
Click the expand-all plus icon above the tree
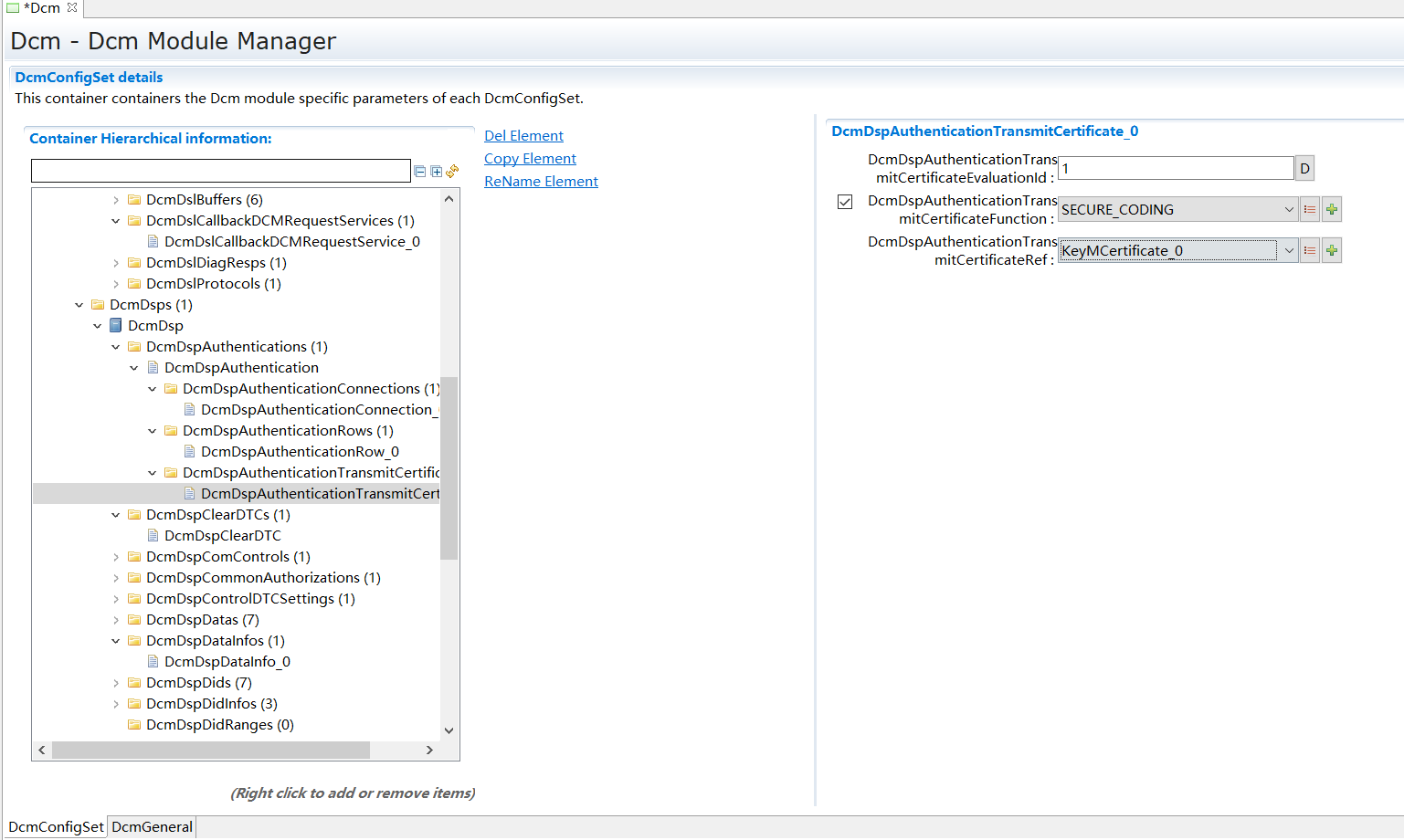tap(436, 171)
